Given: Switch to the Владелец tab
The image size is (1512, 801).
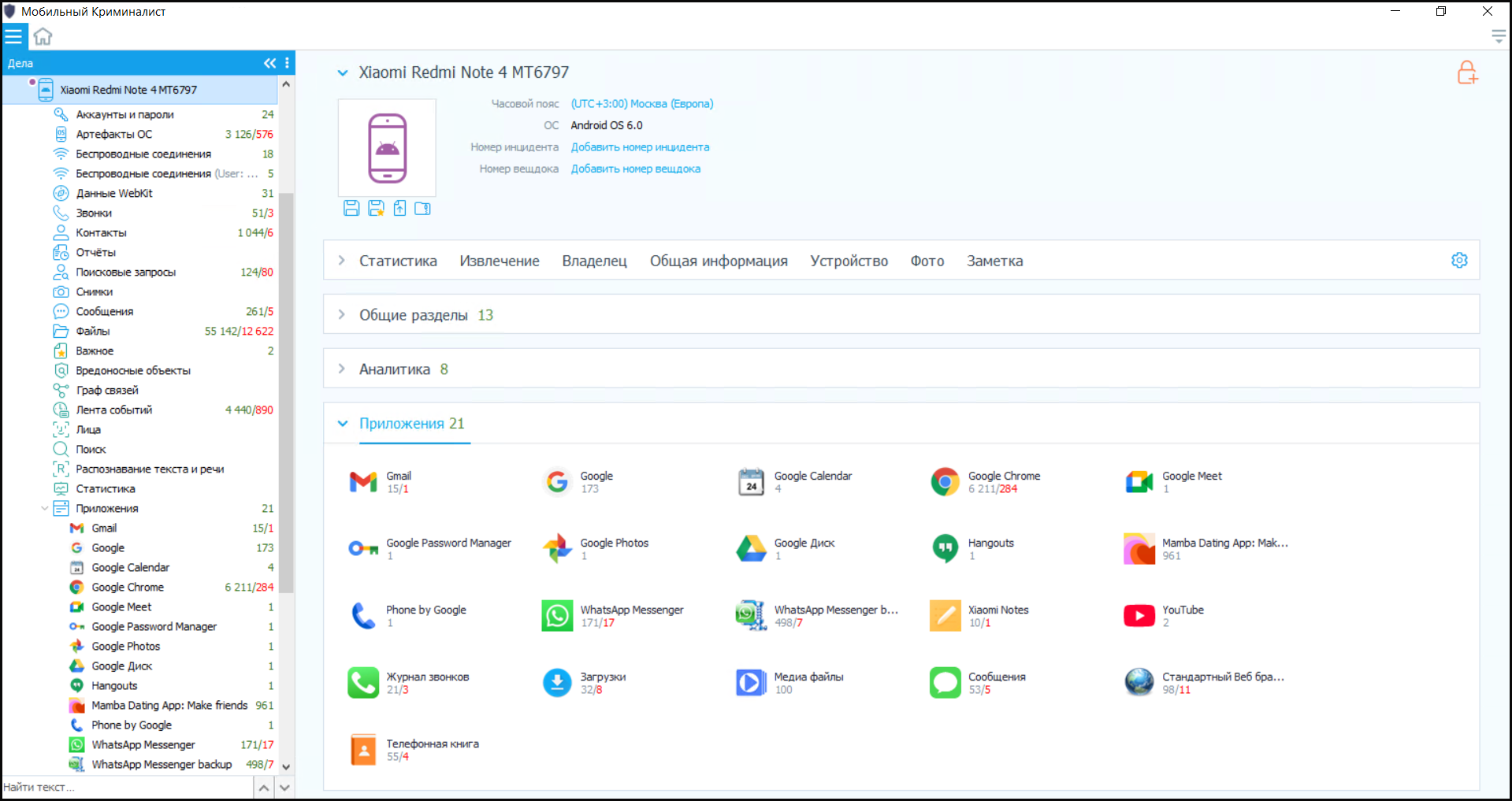Looking at the screenshot, I should point(594,261).
